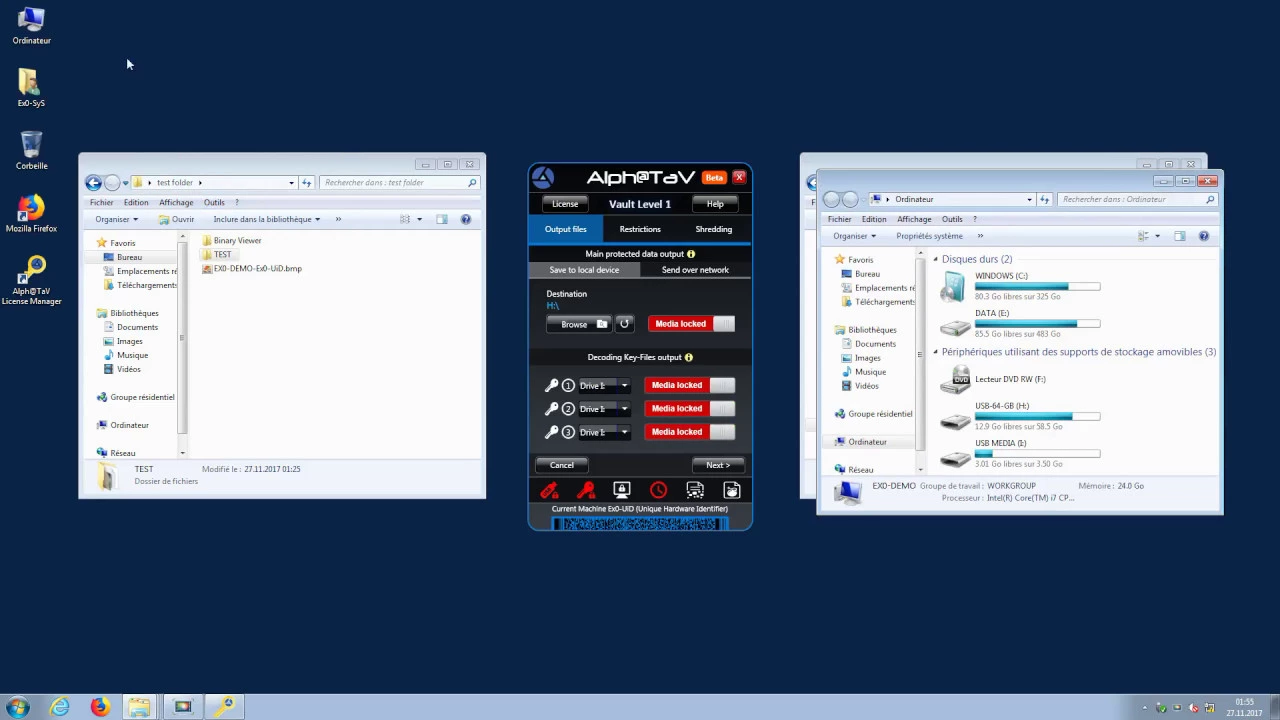Switch to the Shredding tab

point(714,229)
